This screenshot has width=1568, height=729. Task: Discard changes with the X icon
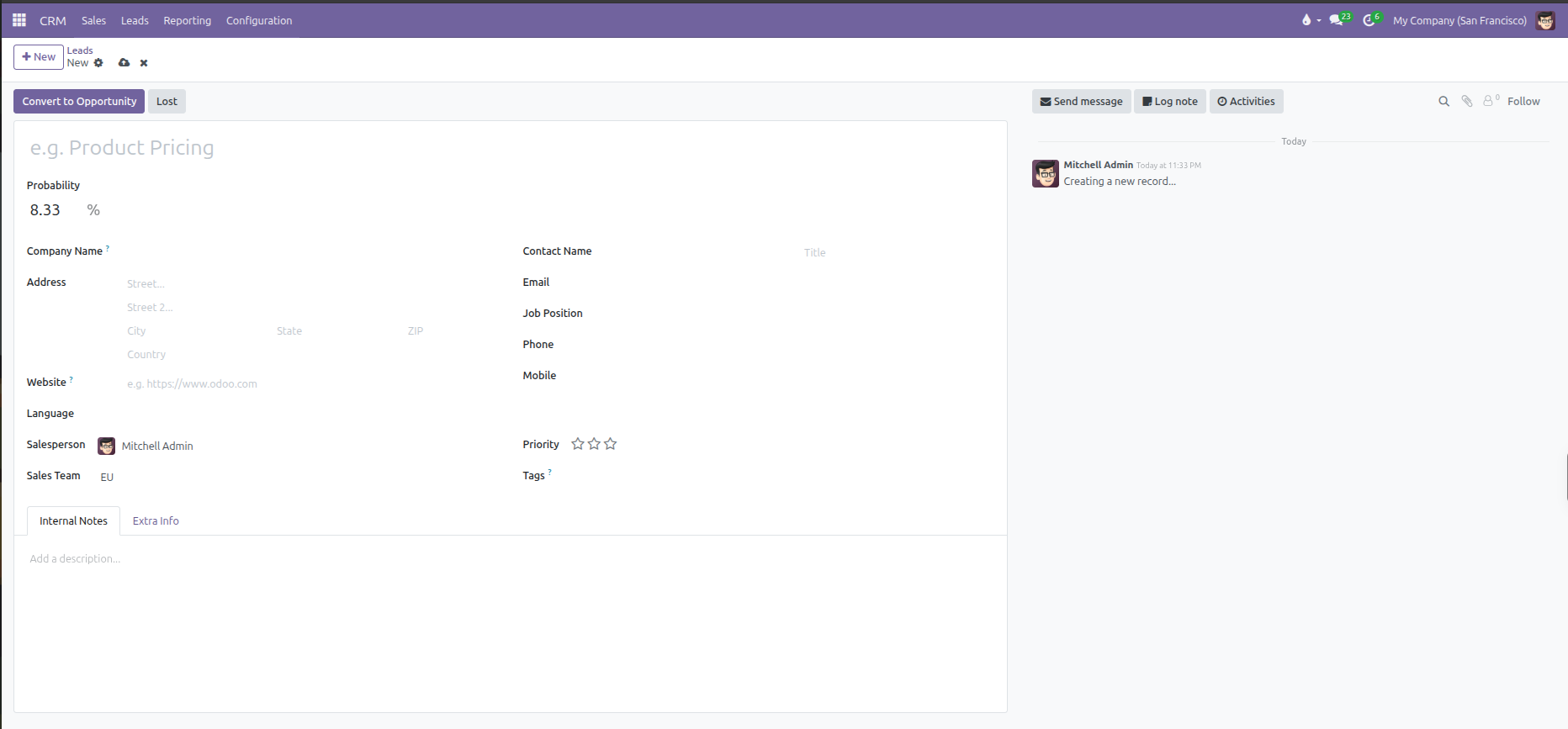(x=144, y=63)
